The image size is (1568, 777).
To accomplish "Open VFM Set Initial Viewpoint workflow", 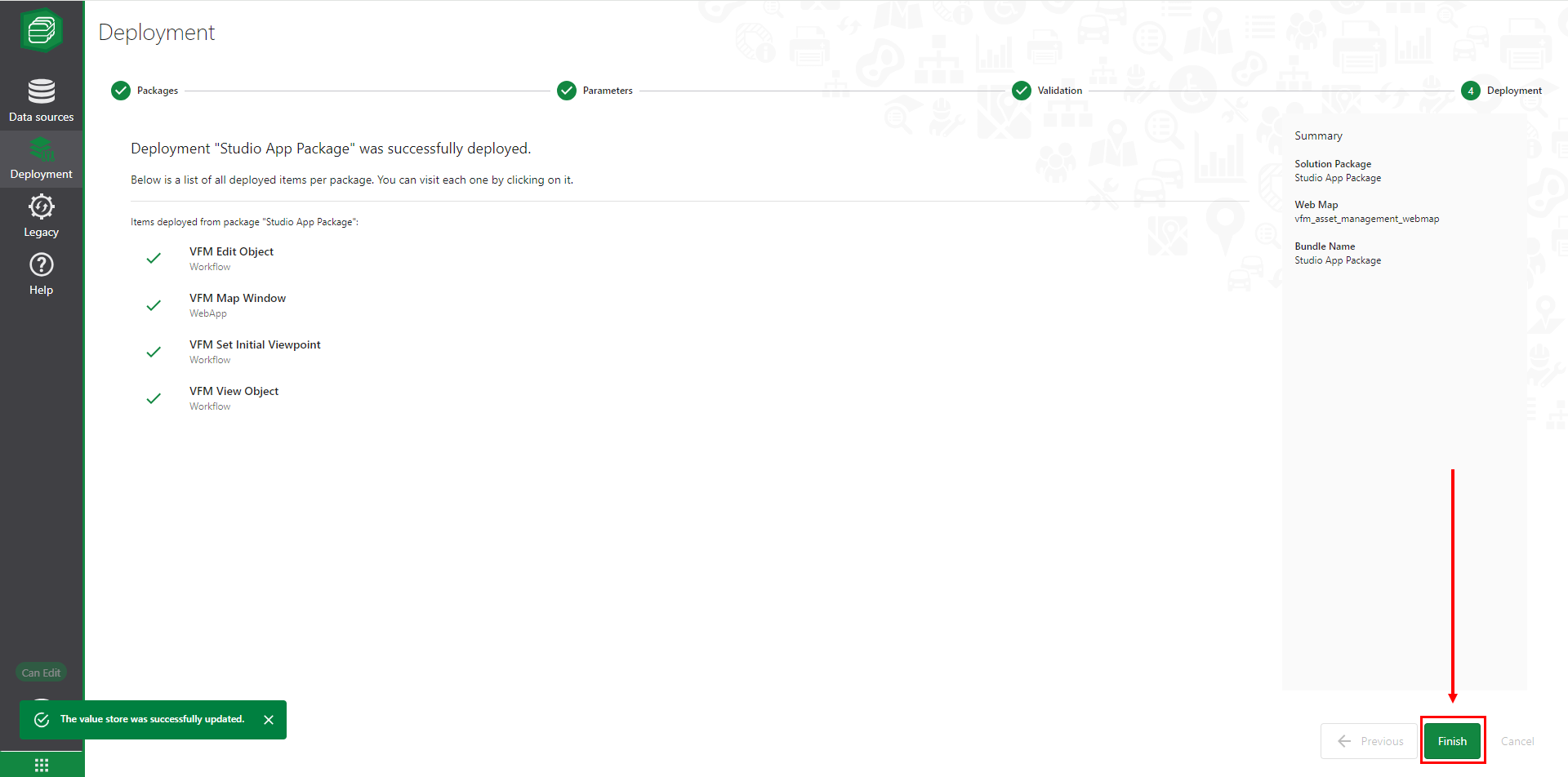I will 255,345.
